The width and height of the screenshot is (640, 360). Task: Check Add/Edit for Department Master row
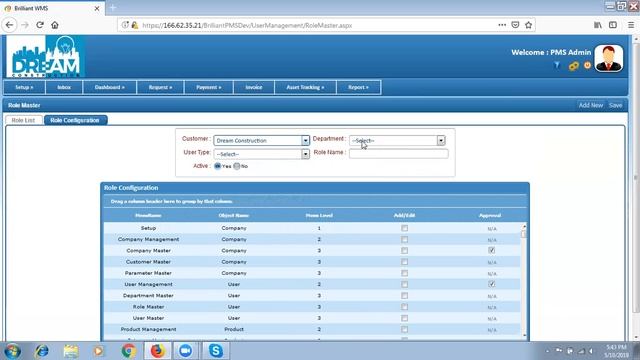[x=404, y=296]
